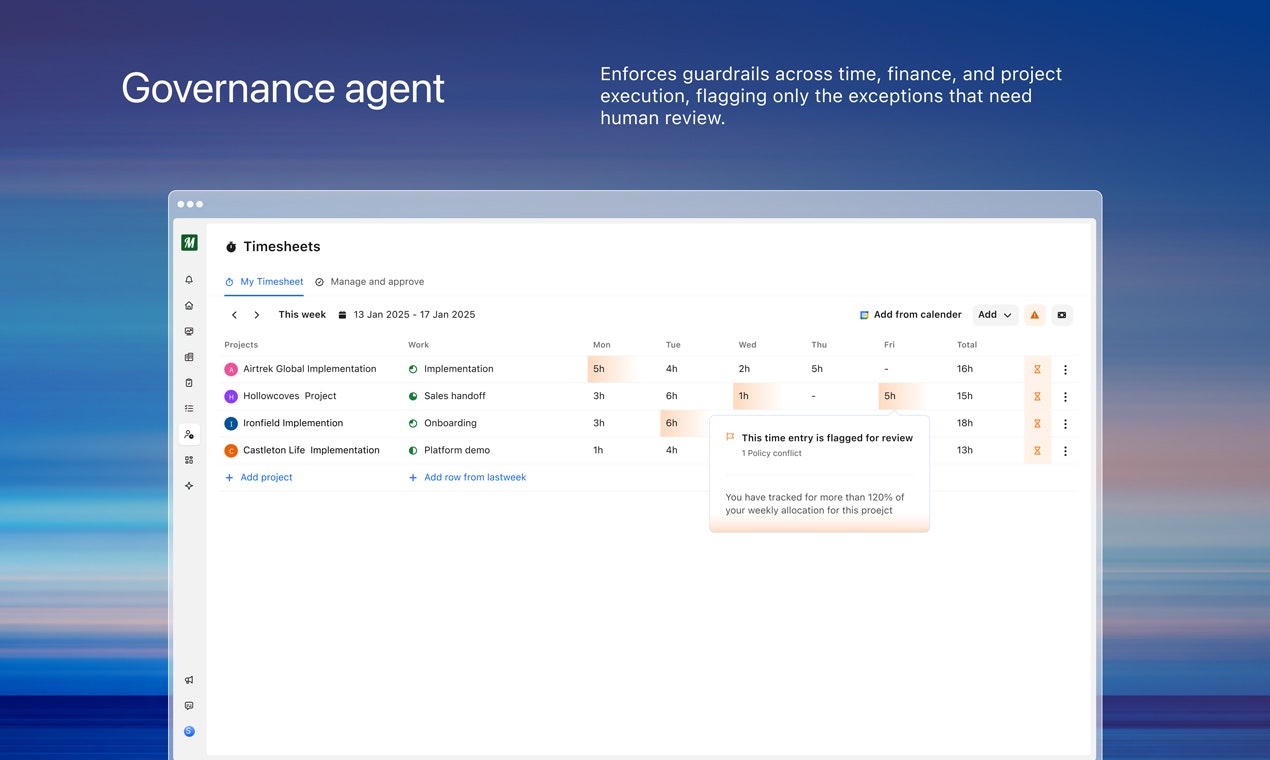Screen dimensions: 1270x760
Task: Open calendar icon by date range
Action: click(342, 315)
